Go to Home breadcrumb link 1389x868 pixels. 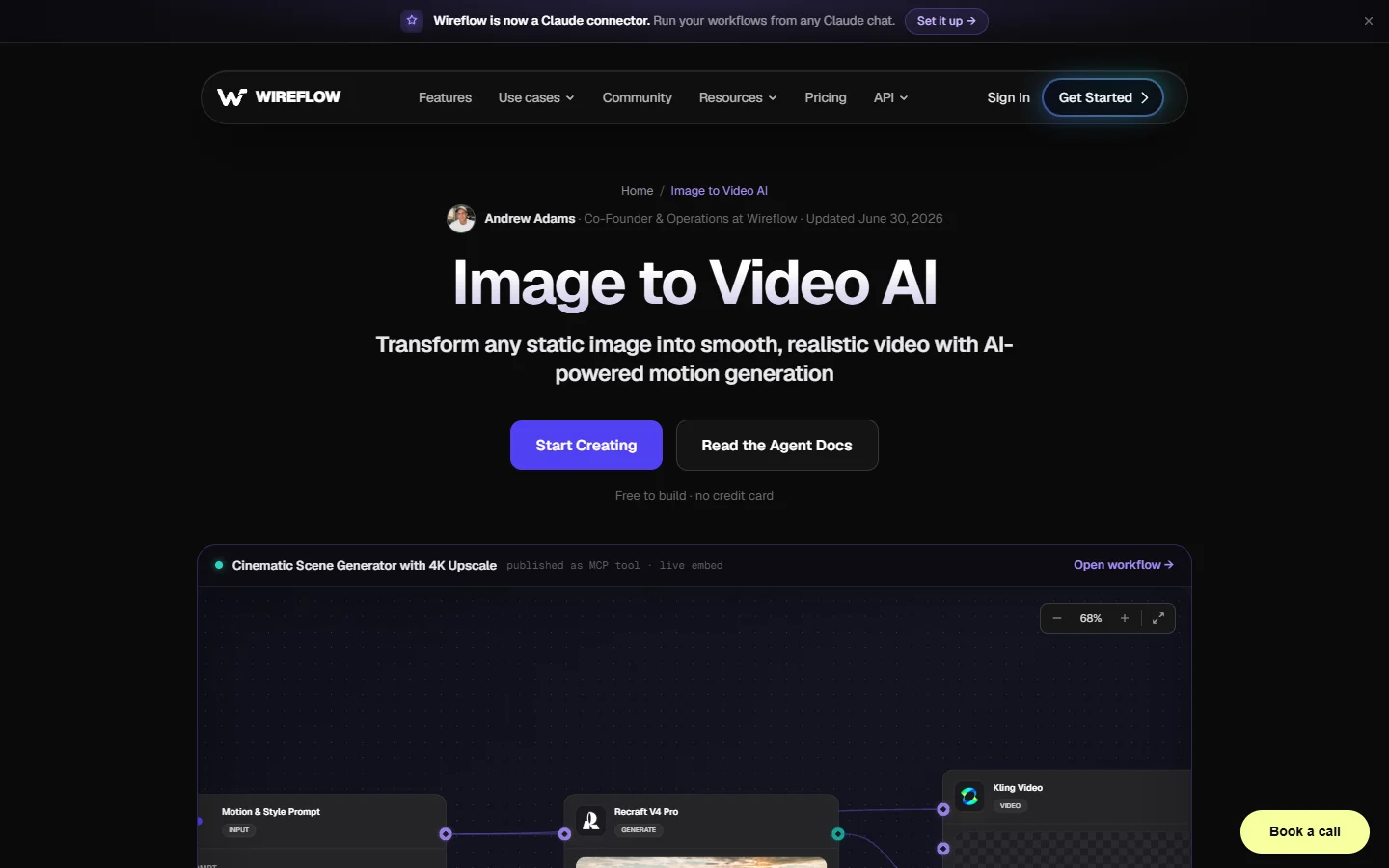pyautogui.click(x=637, y=191)
